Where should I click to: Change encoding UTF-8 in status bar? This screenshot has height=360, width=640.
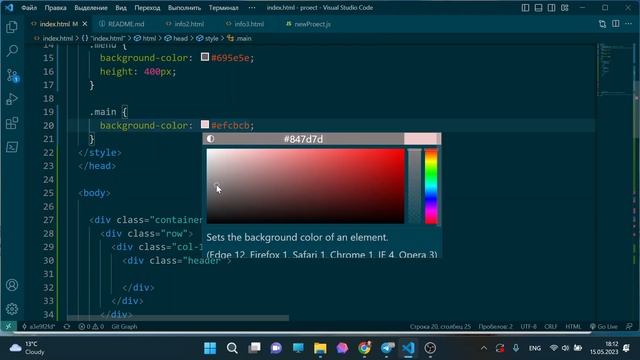pyautogui.click(x=529, y=327)
